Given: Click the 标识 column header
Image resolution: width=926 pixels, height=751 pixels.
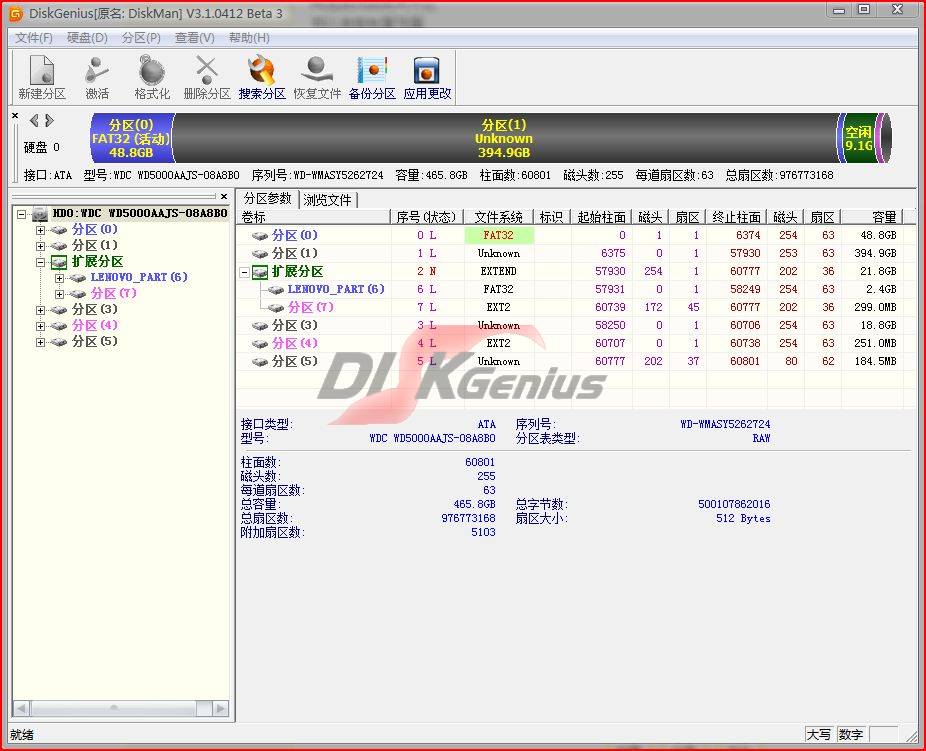Looking at the screenshot, I should pos(552,217).
